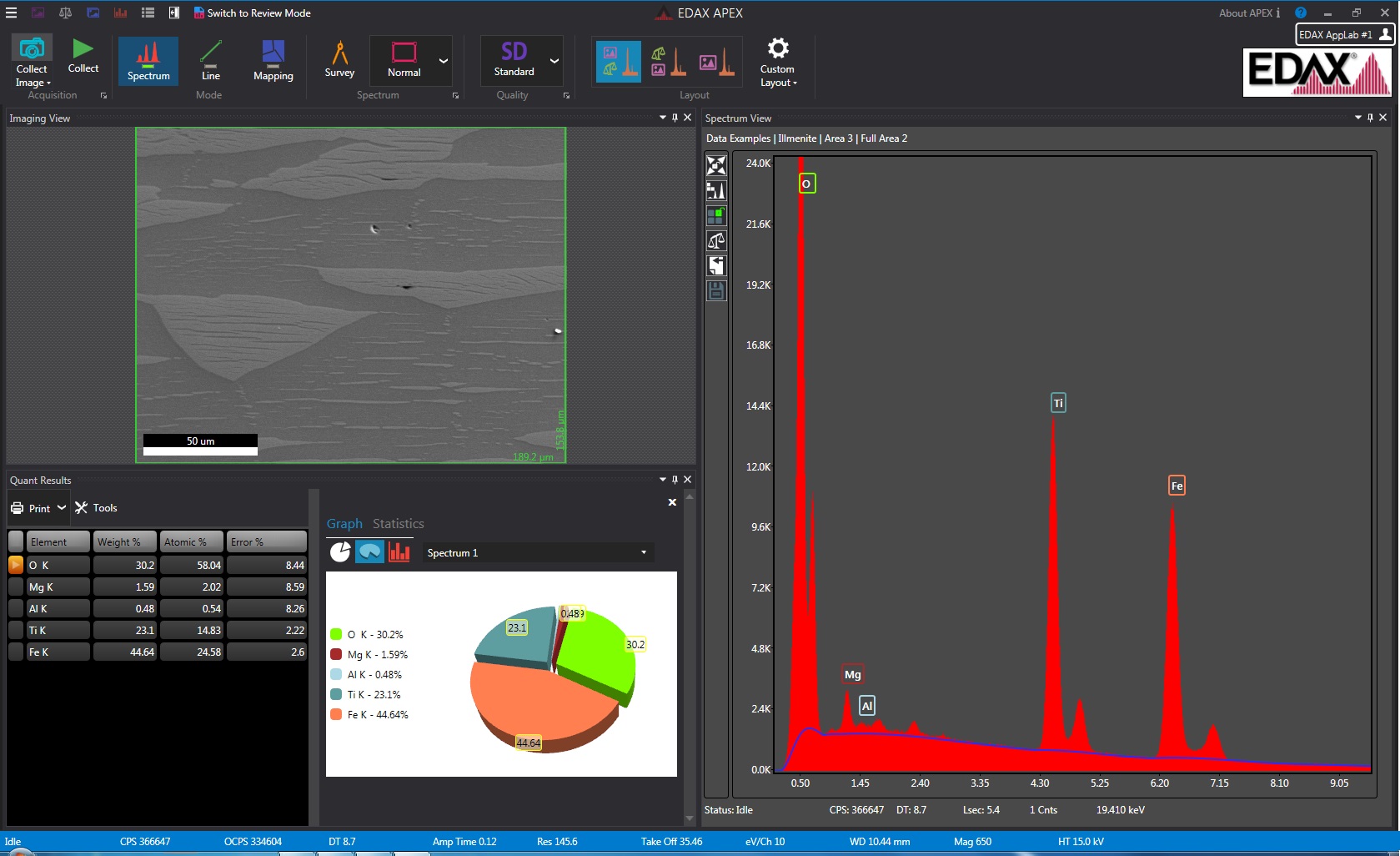Click the pie chart view icon

pos(340,552)
